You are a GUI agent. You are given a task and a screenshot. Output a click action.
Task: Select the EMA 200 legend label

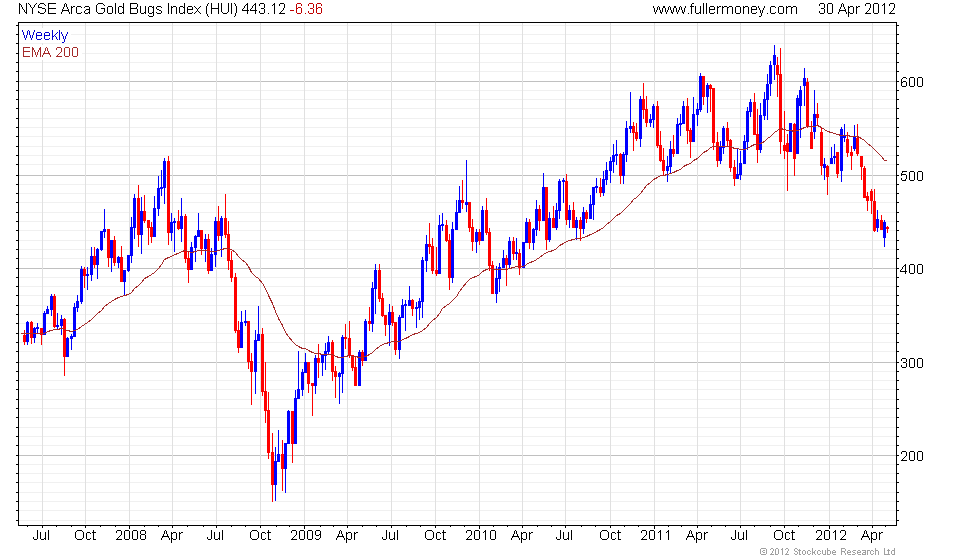[x=50, y=52]
